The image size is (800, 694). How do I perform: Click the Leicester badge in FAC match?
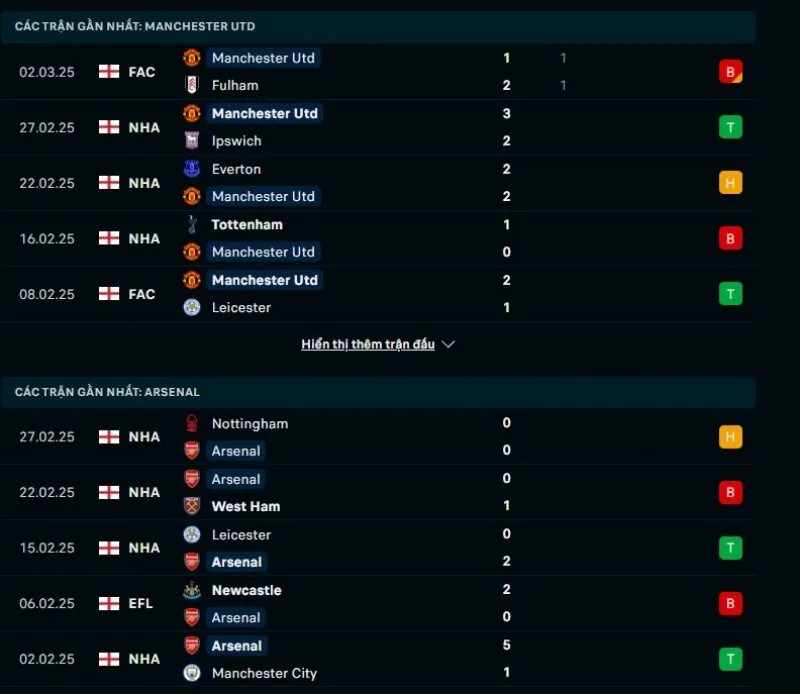pos(192,307)
